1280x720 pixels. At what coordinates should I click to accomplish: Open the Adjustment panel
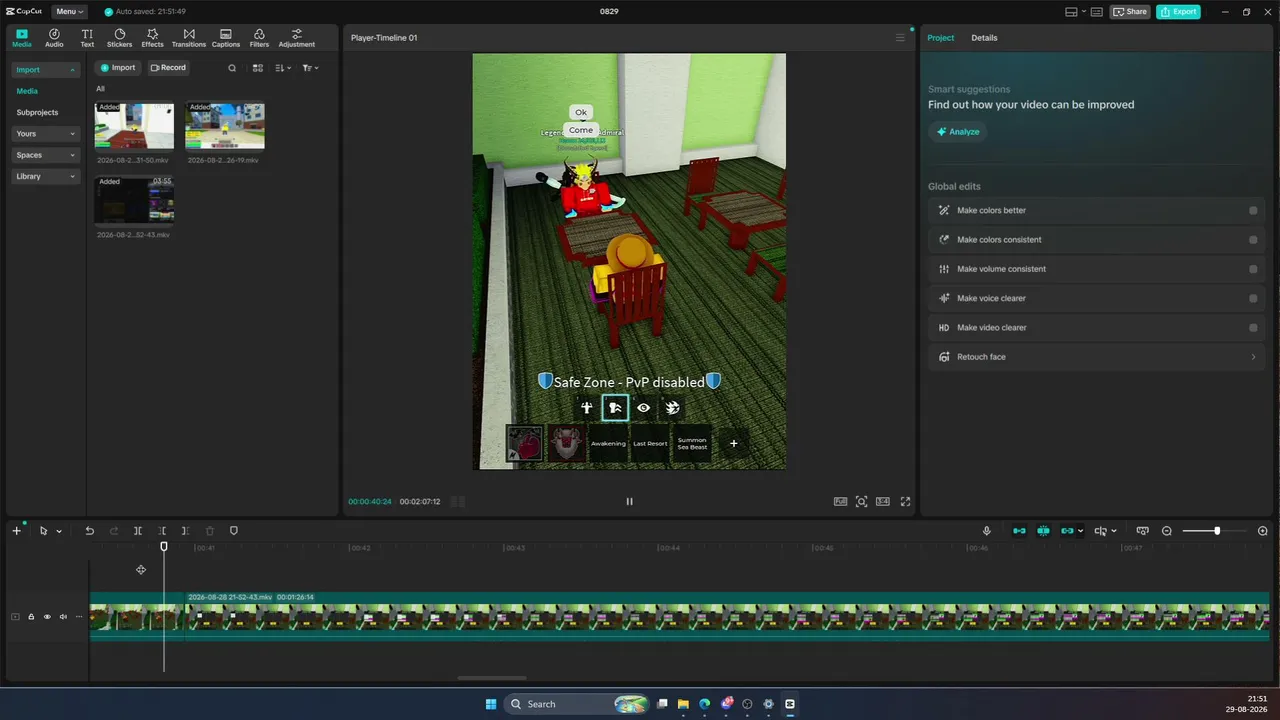click(297, 38)
